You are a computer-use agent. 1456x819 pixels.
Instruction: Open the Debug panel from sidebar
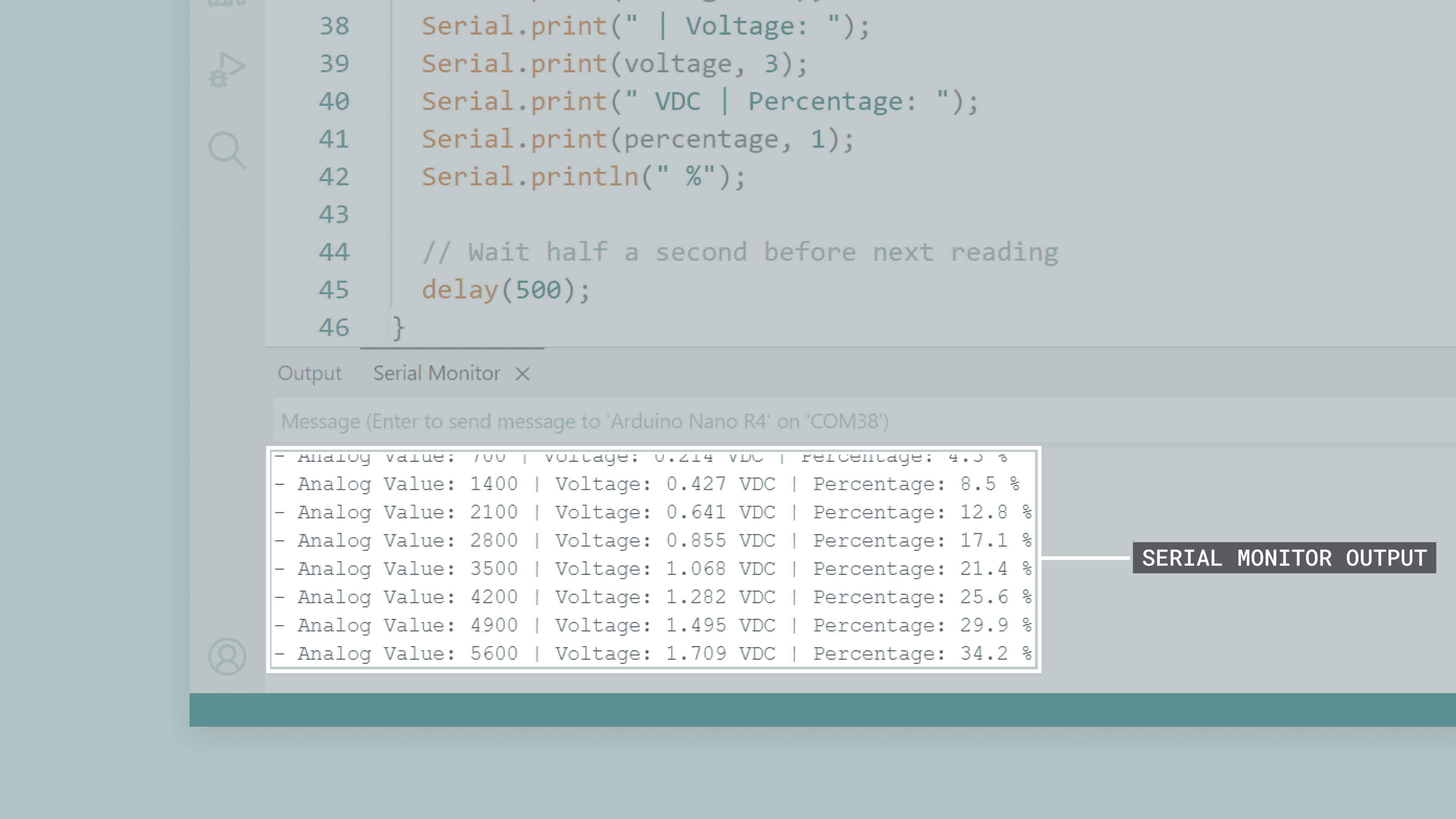click(x=227, y=69)
